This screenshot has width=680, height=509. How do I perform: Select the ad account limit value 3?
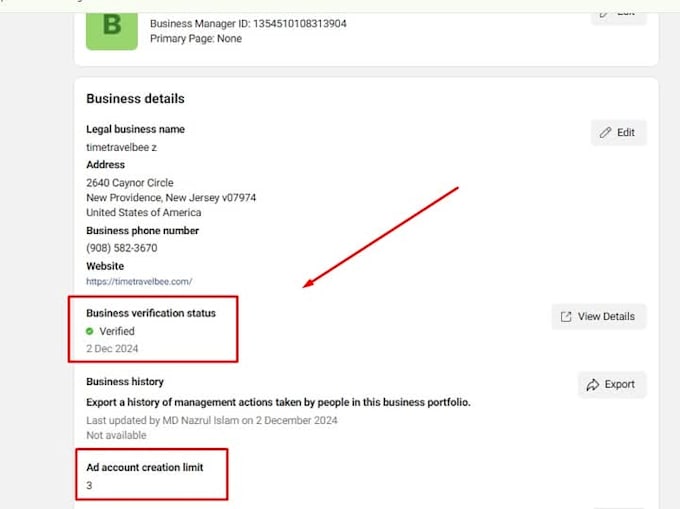click(89, 485)
